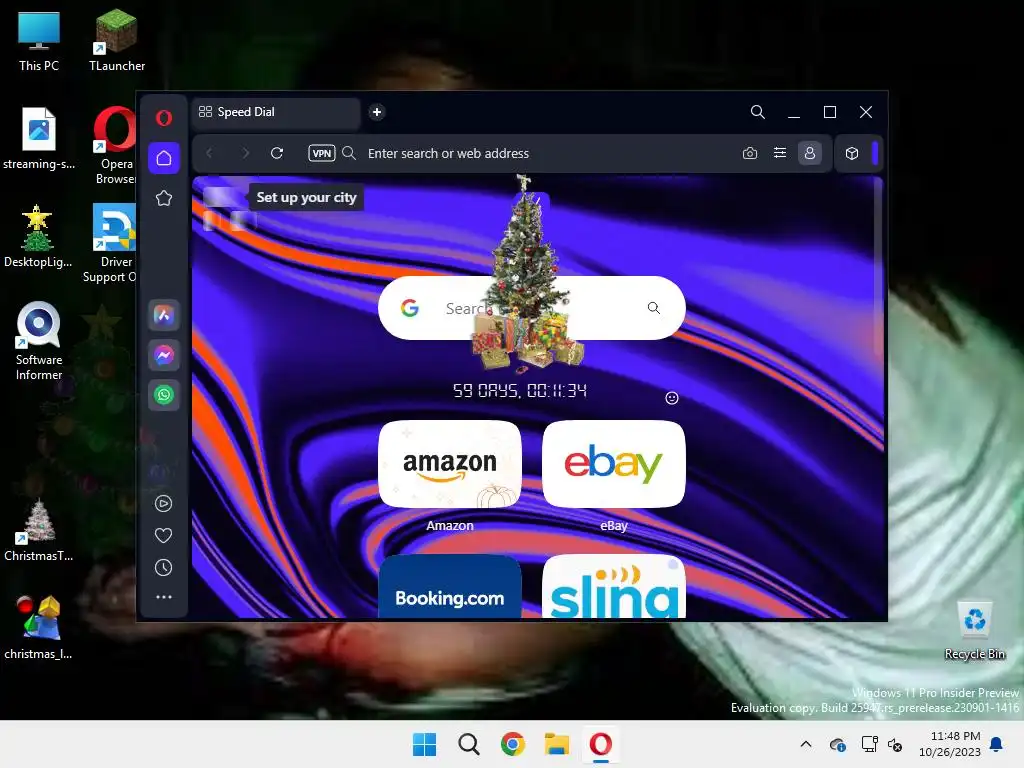Select the TLauncher desktop shortcut
Image resolution: width=1024 pixels, height=768 pixels.
(117, 41)
